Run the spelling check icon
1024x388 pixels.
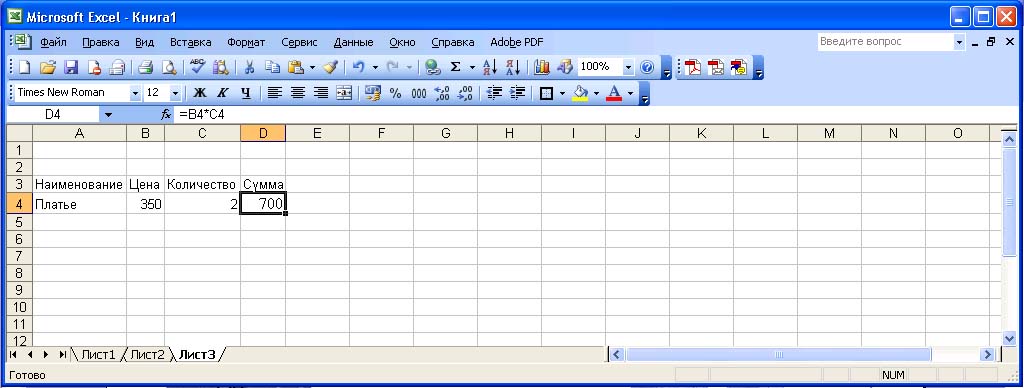tap(197, 67)
